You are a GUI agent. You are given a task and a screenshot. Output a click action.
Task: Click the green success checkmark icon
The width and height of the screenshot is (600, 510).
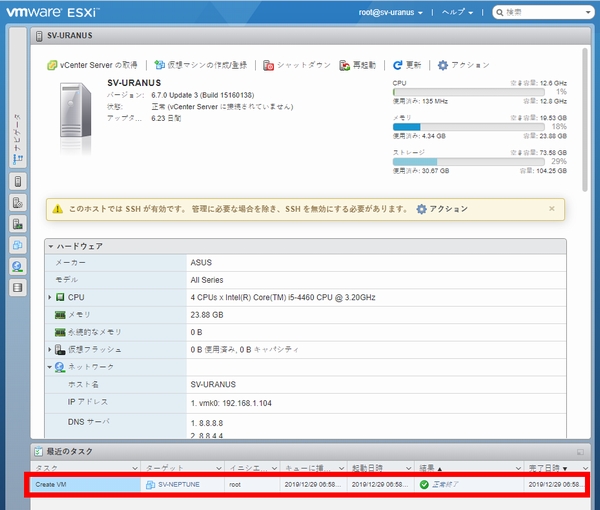click(x=424, y=484)
